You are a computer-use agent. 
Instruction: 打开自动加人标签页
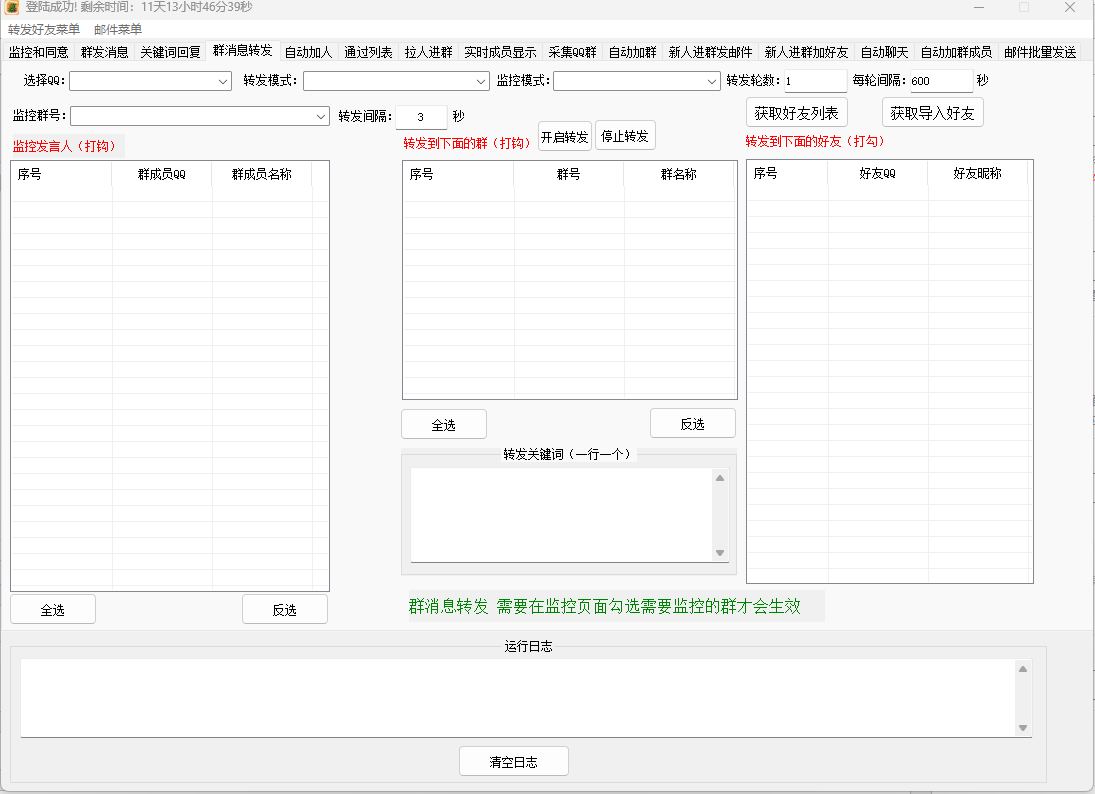(x=307, y=52)
